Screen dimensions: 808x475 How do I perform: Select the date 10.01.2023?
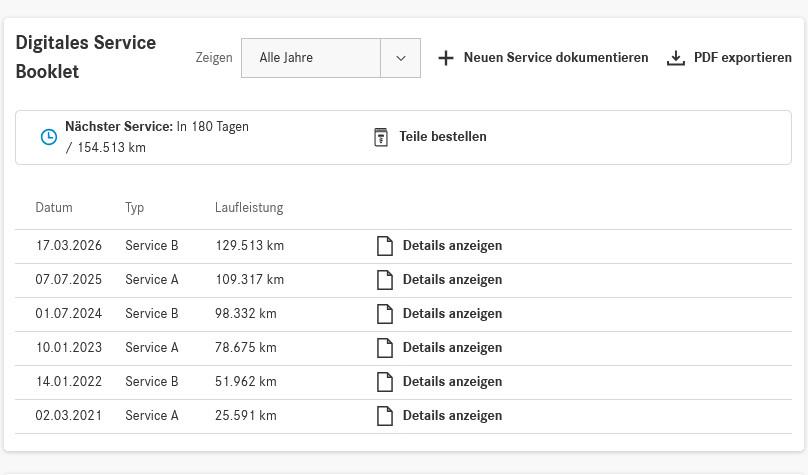click(69, 348)
